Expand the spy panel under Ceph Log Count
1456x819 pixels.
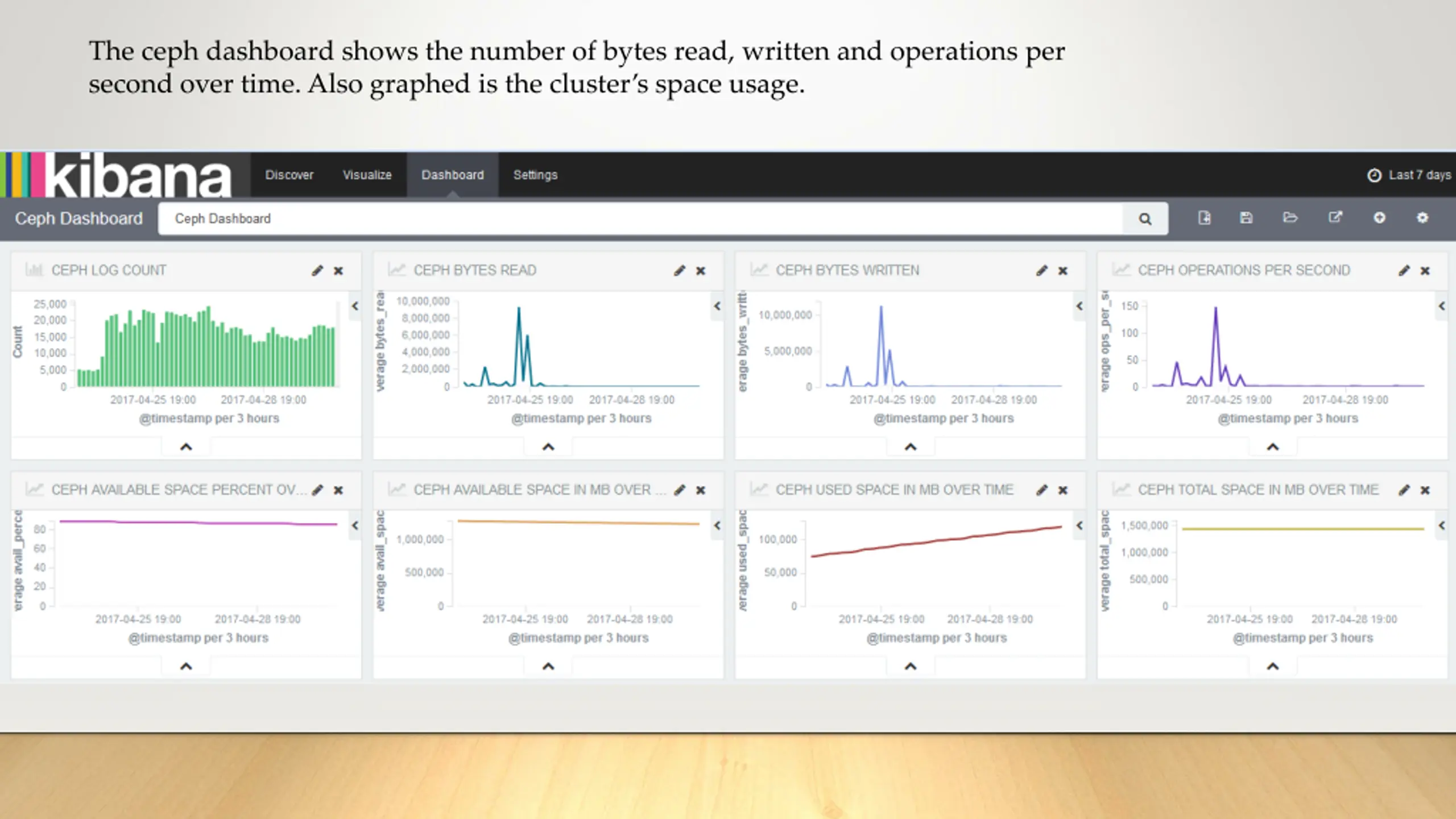pos(186,447)
